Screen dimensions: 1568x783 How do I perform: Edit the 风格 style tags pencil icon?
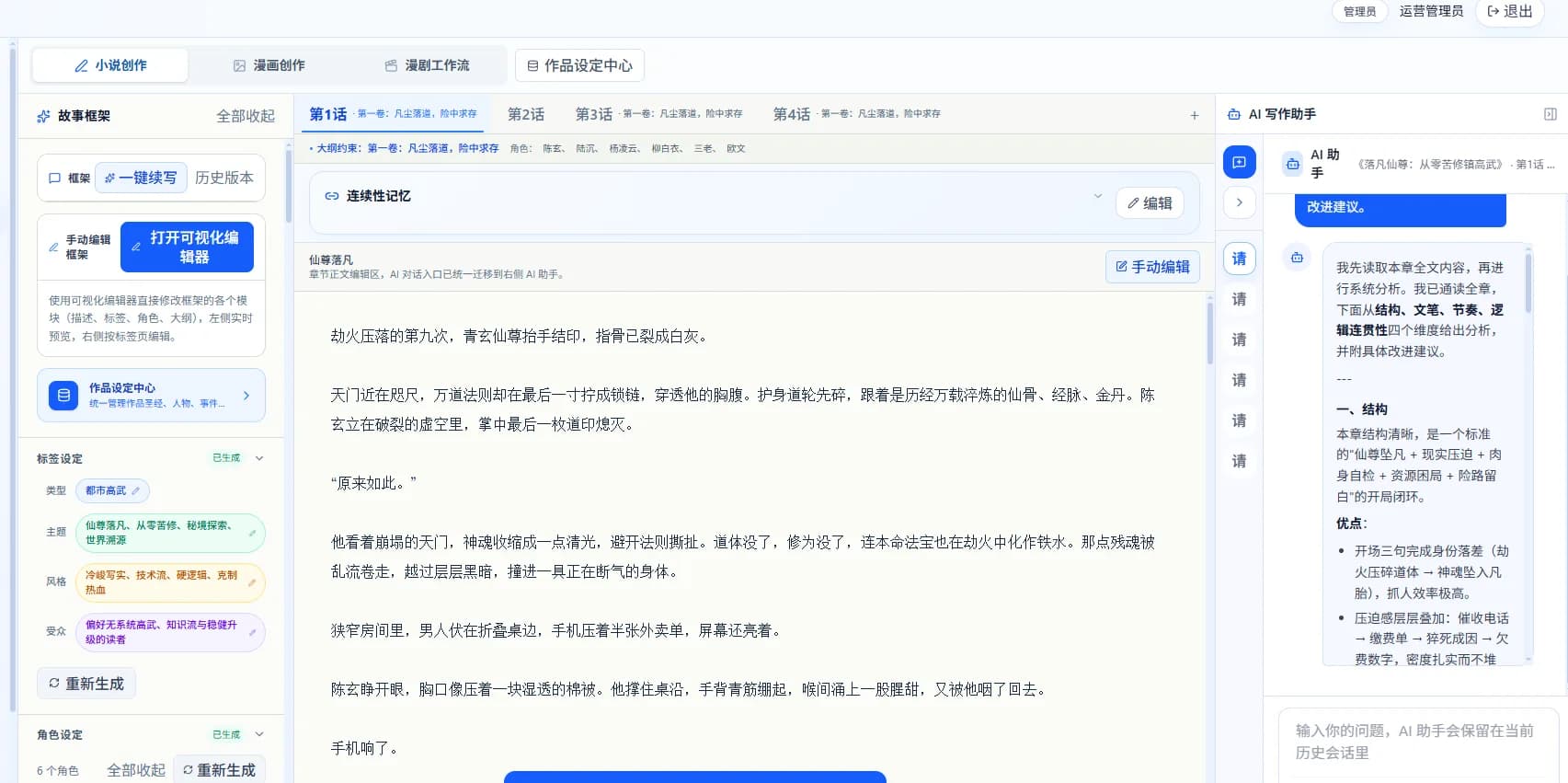coord(252,582)
